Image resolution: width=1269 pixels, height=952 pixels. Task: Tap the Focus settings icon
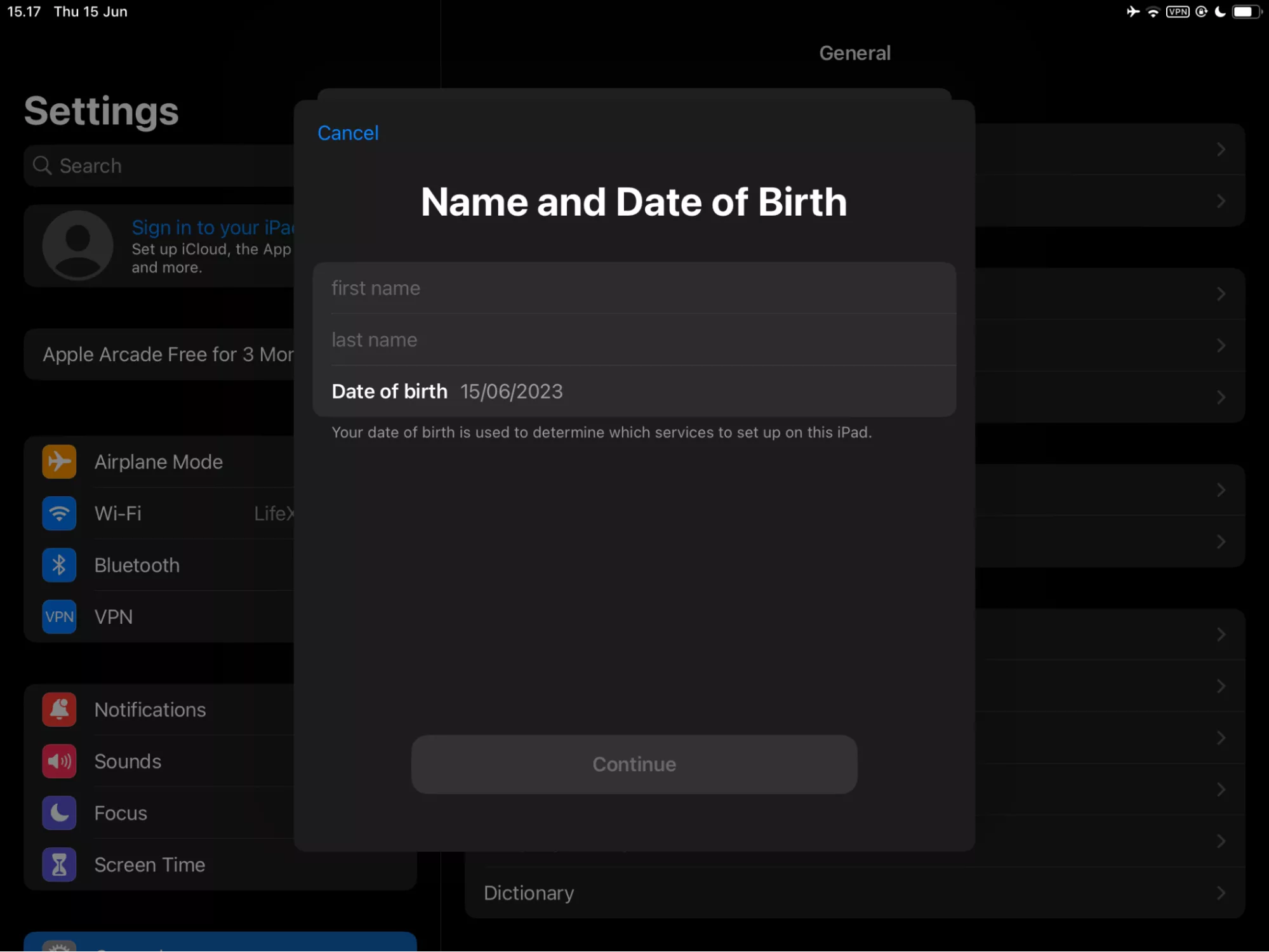pos(59,813)
